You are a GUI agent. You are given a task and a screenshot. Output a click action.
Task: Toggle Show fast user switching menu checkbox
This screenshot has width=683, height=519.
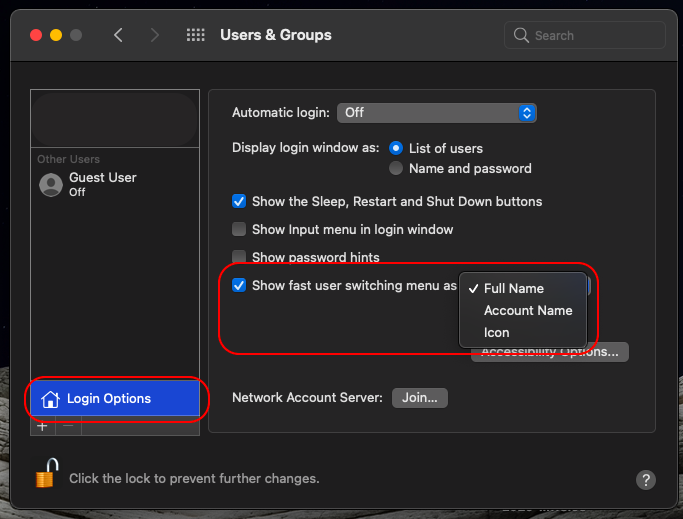pos(239,285)
